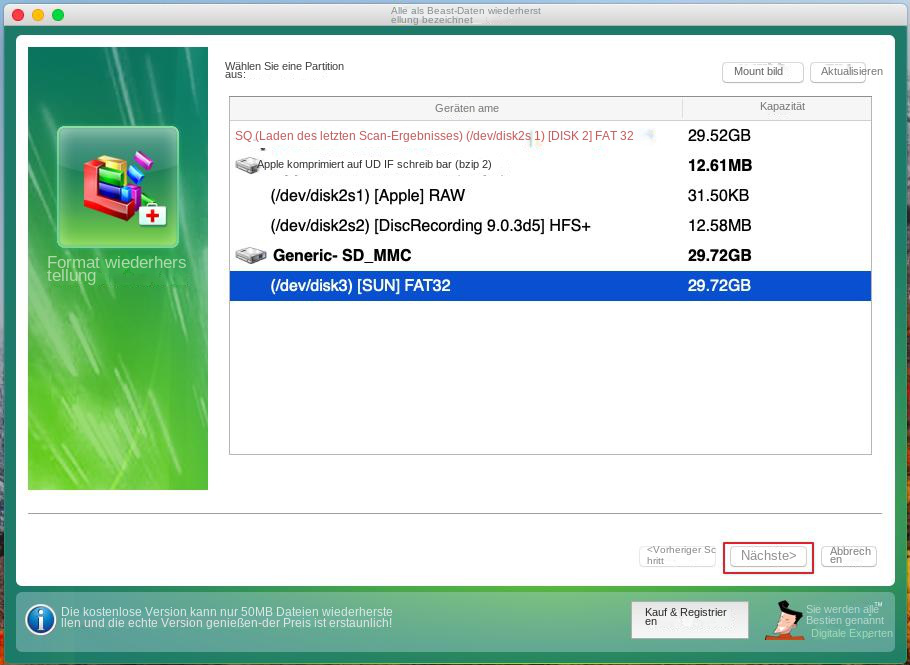Click the Format wiederherstellung recovery icon
910x665 pixels.
pos(117,186)
